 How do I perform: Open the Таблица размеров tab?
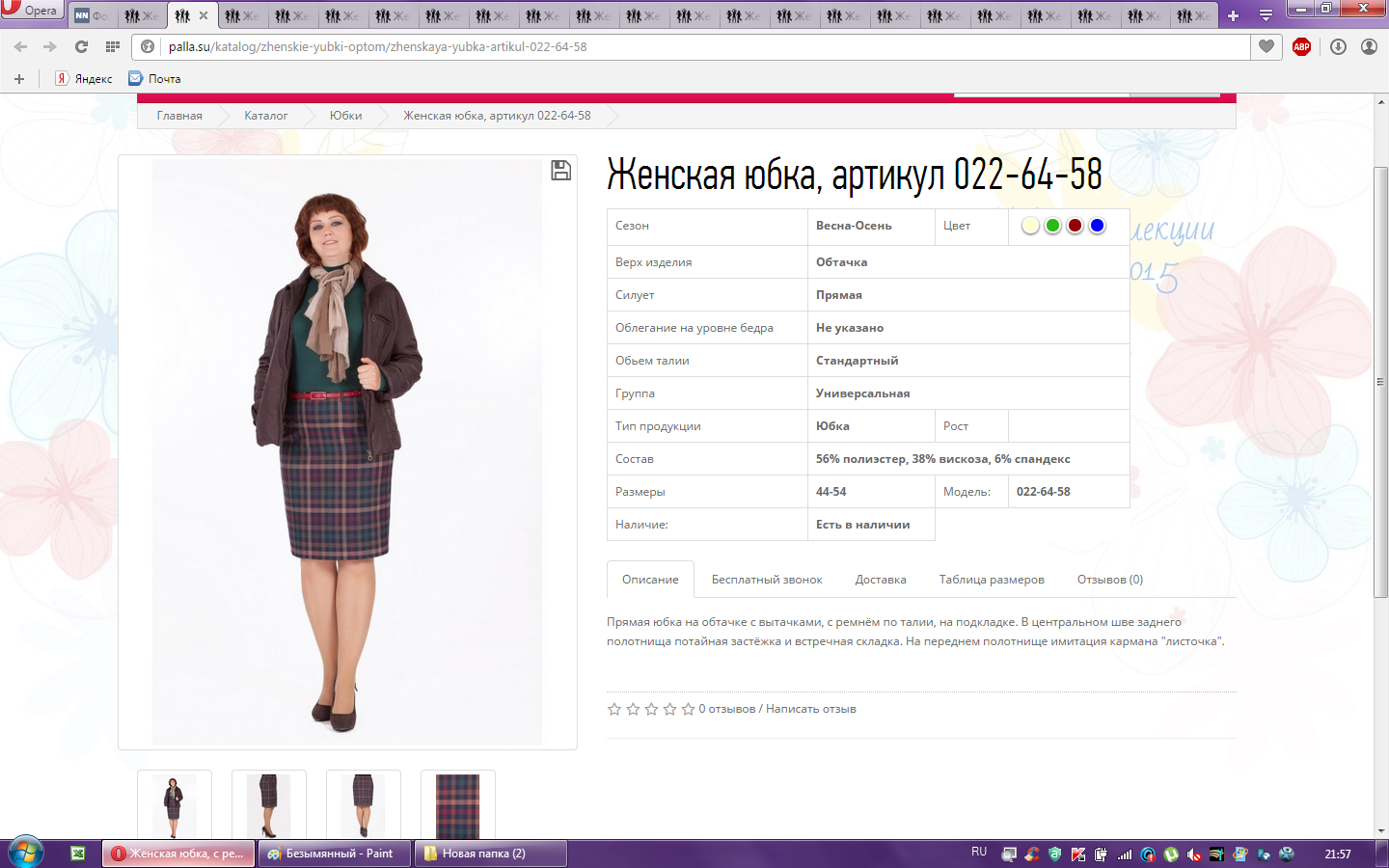click(x=991, y=580)
